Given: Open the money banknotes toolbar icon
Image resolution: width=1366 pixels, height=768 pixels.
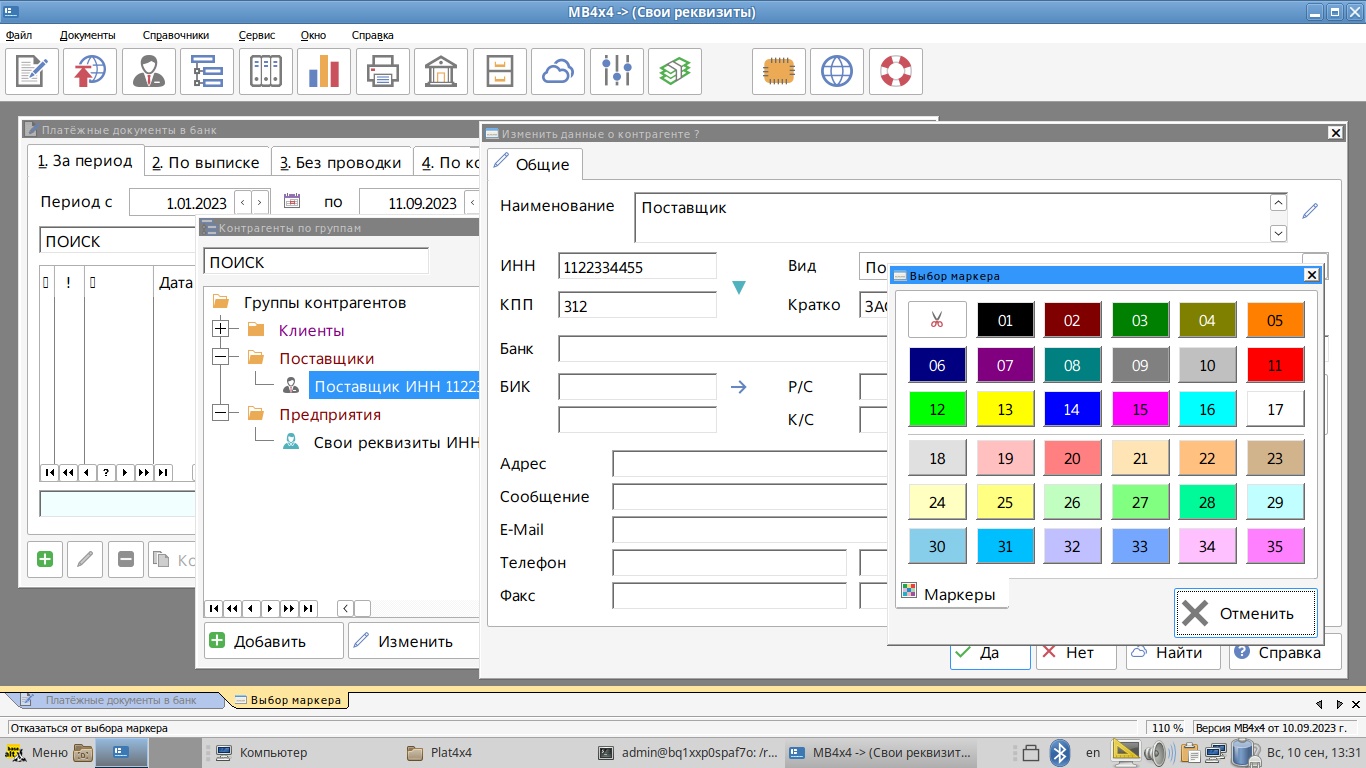Looking at the screenshot, I should tap(675, 71).
